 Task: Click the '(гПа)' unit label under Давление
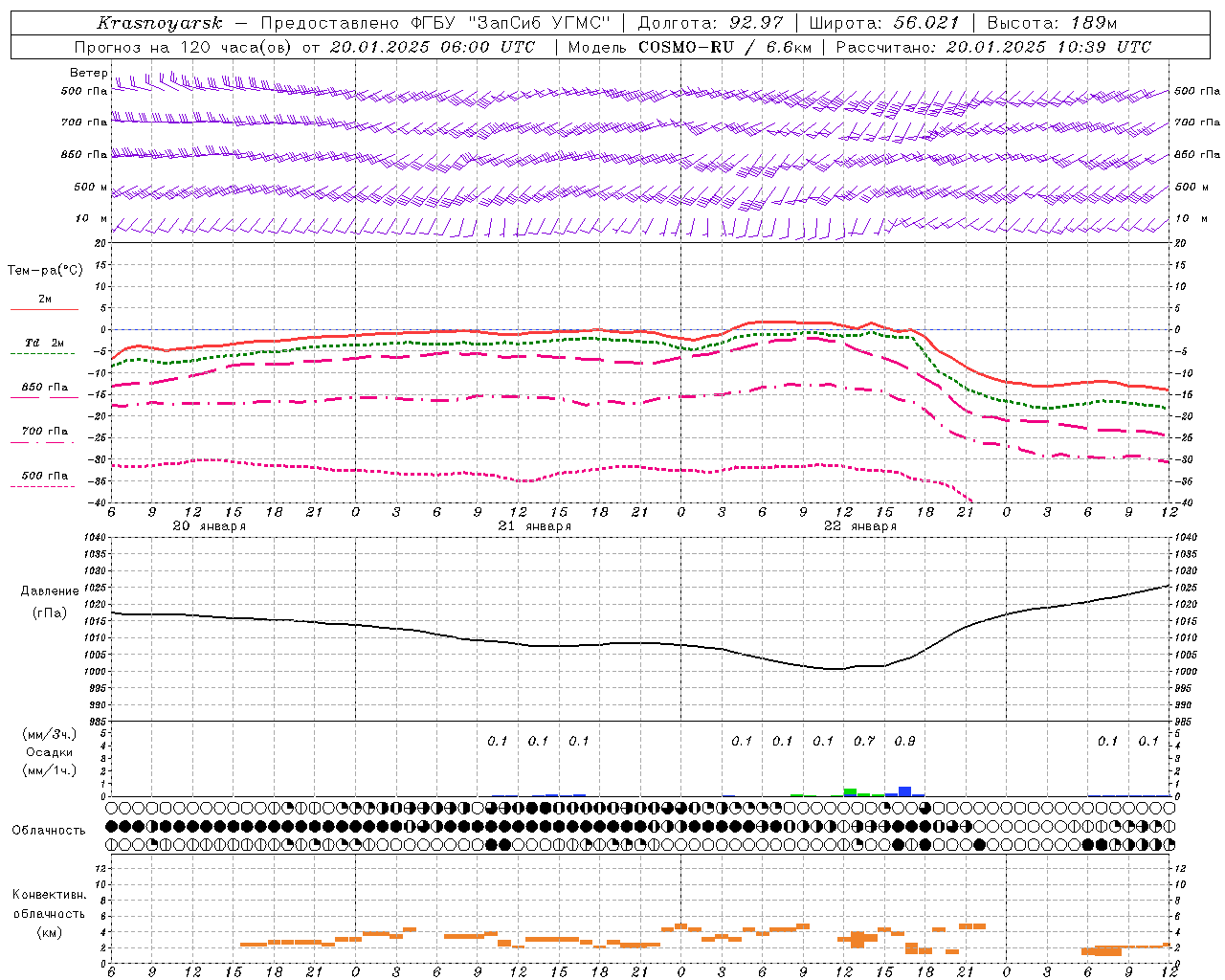(x=50, y=613)
